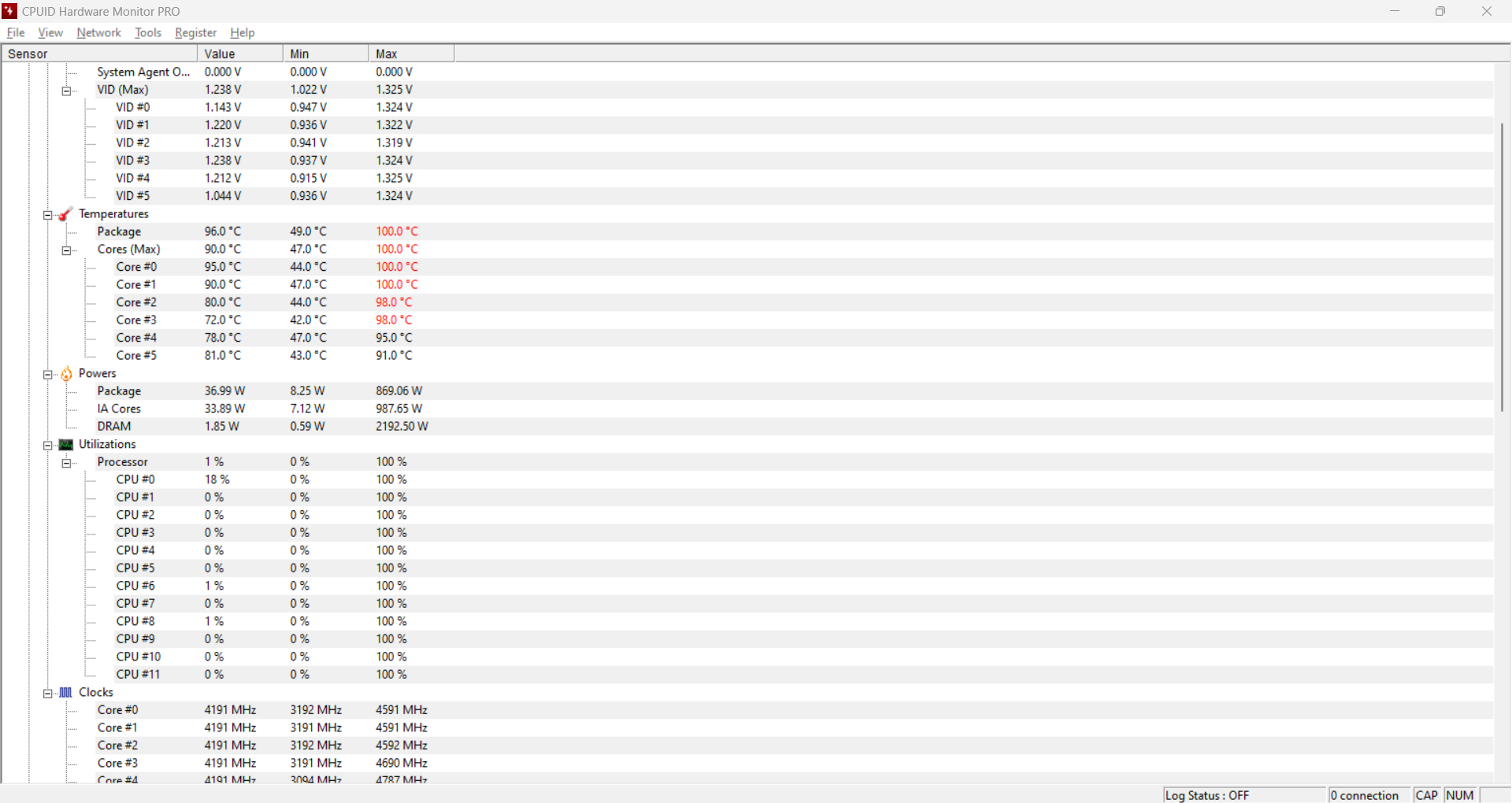Collapse the Processor utilization node
This screenshot has height=803, width=1512.
pyautogui.click(x=67, y=463)
